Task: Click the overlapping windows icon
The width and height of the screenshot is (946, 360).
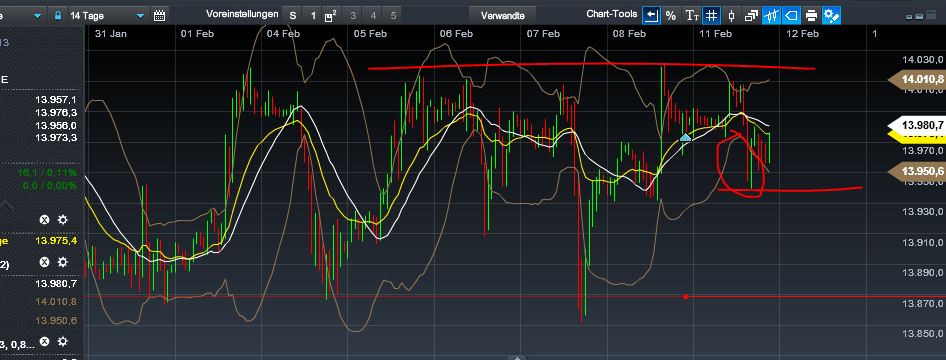Action: (752, 16)
